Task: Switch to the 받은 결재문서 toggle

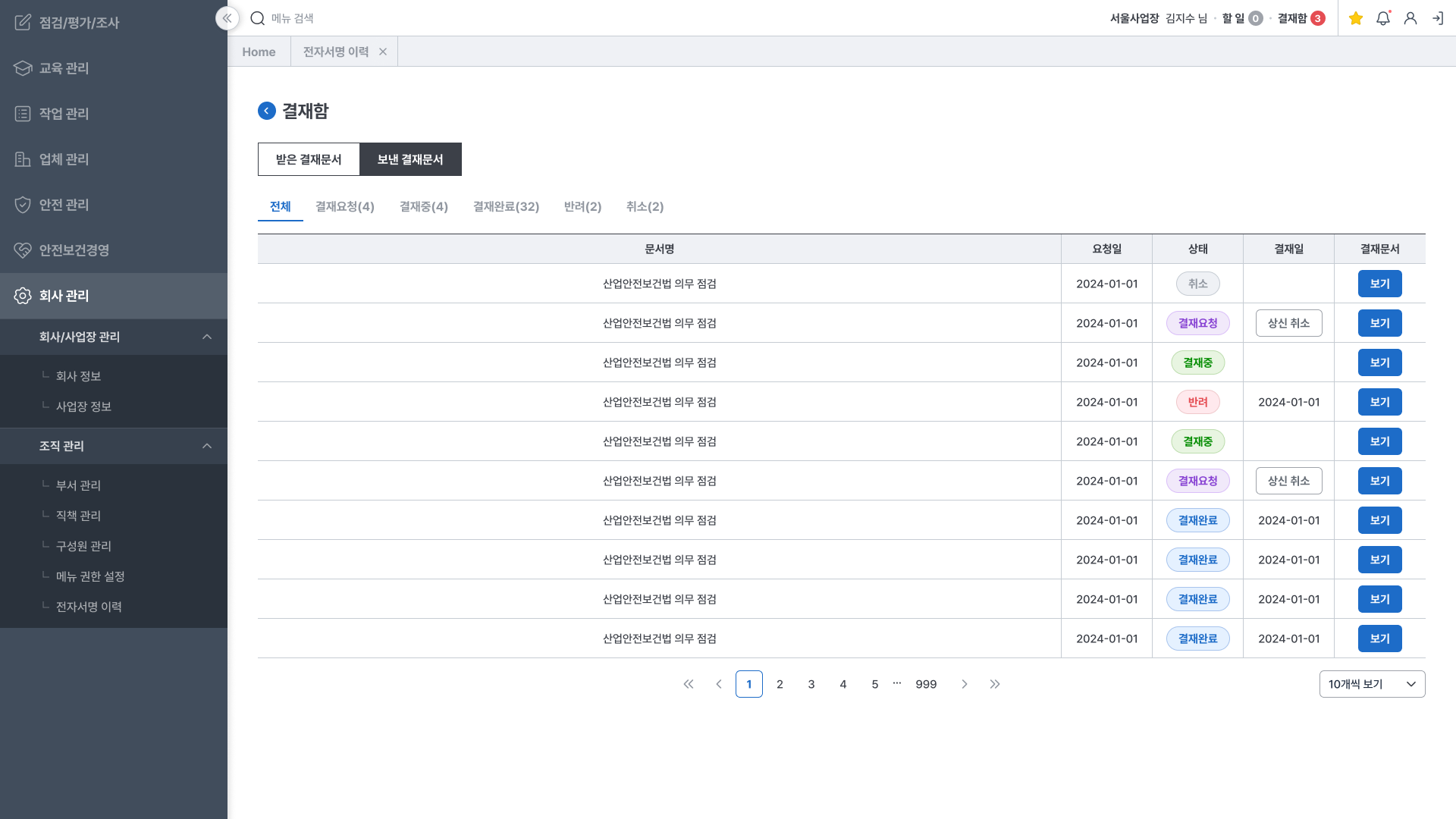Action: click(x=309, y=159)
